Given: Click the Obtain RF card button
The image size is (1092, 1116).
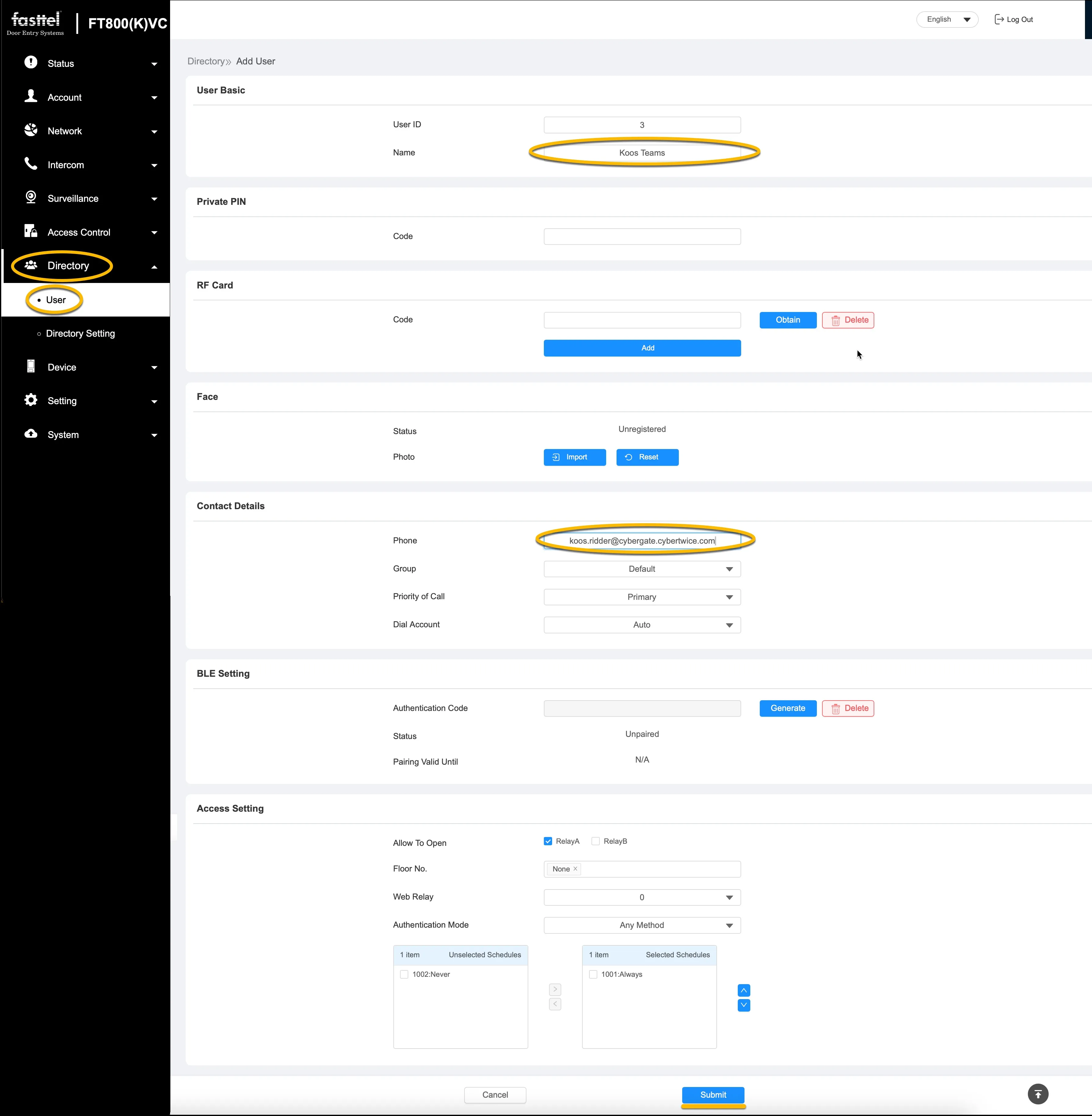Looking at the screenshot, I should click(788, 320).
